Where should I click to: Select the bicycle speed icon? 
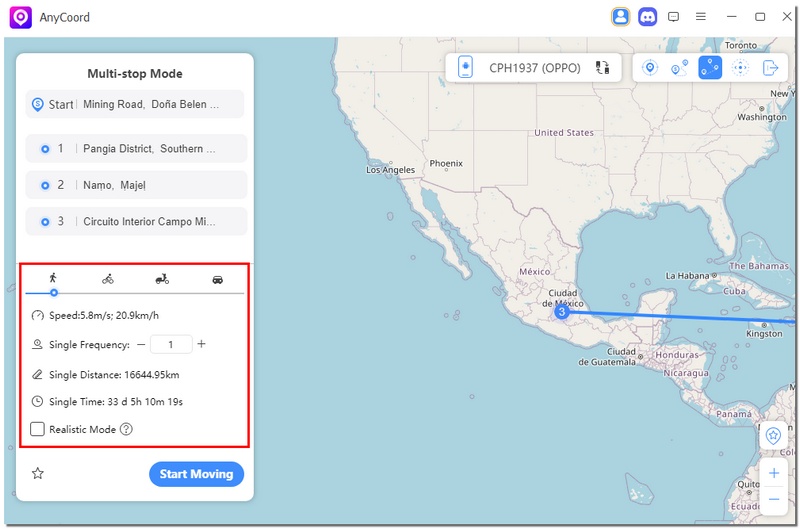(108, 279)
